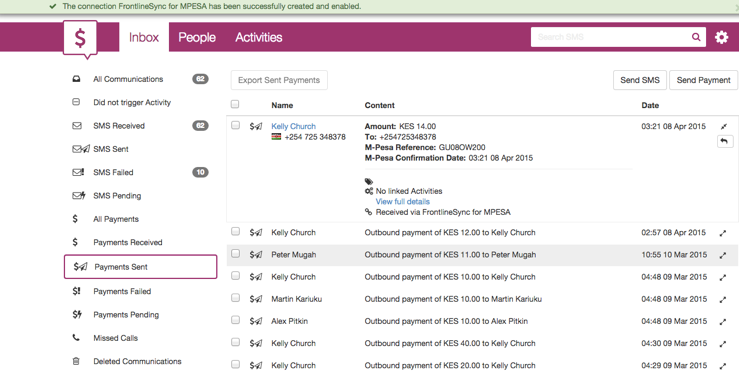Click the SMS Failed envelope icon
This screenshot has height=376, width=739.
[78, 172]
